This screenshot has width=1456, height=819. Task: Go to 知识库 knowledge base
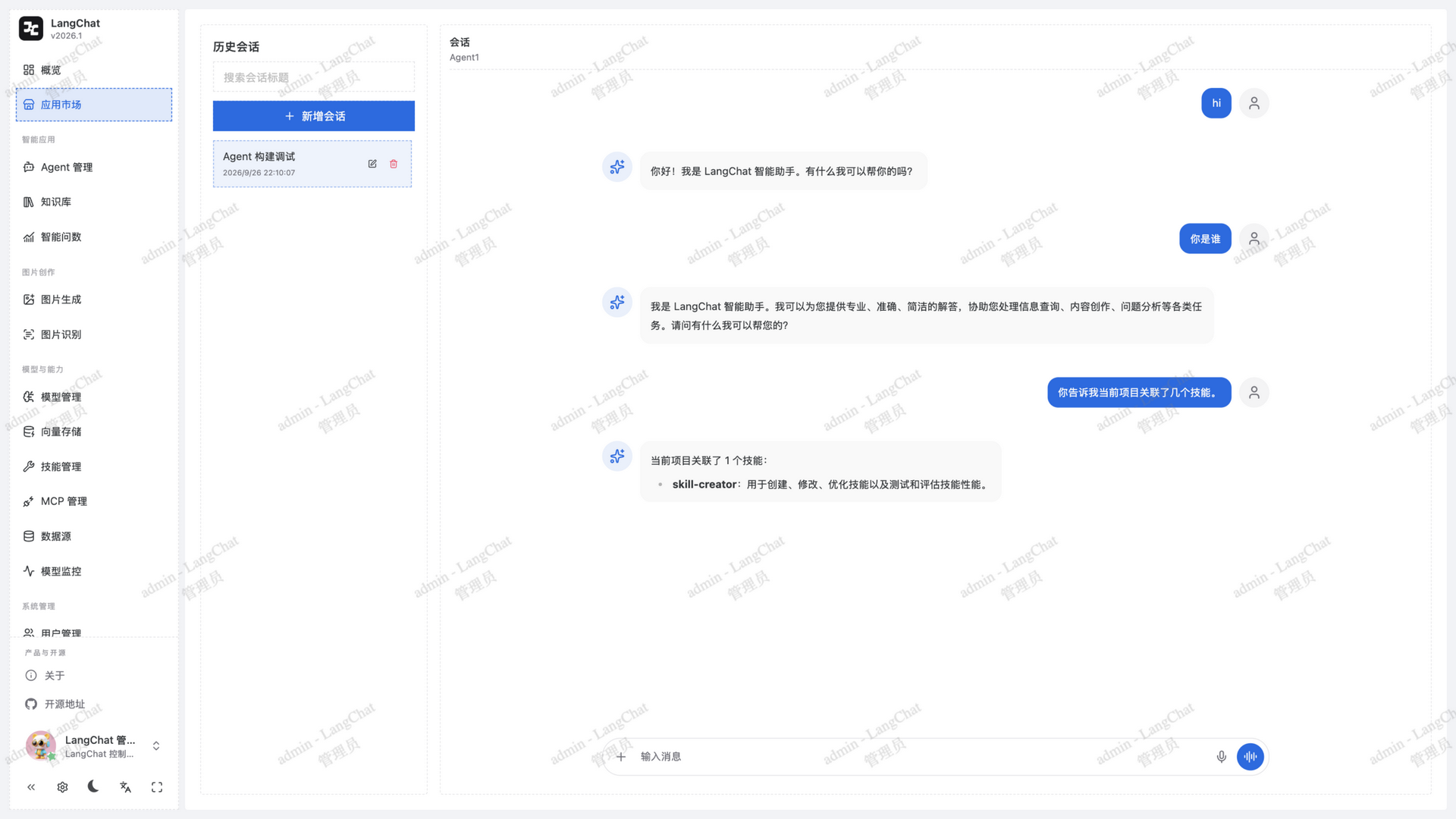(94, 202)
